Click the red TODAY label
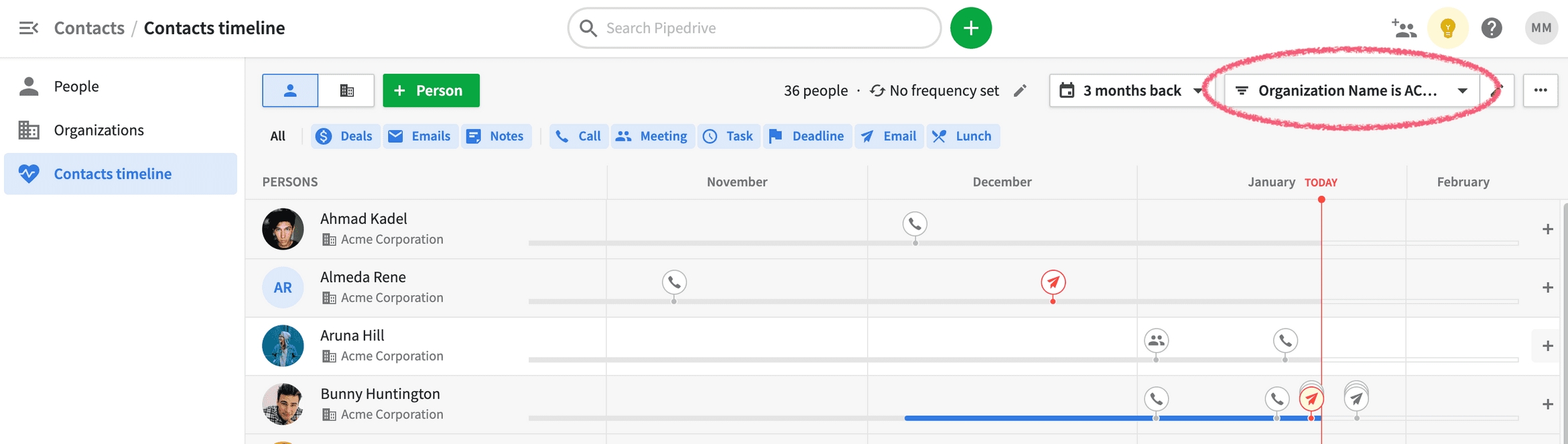 click(1321, 182)
